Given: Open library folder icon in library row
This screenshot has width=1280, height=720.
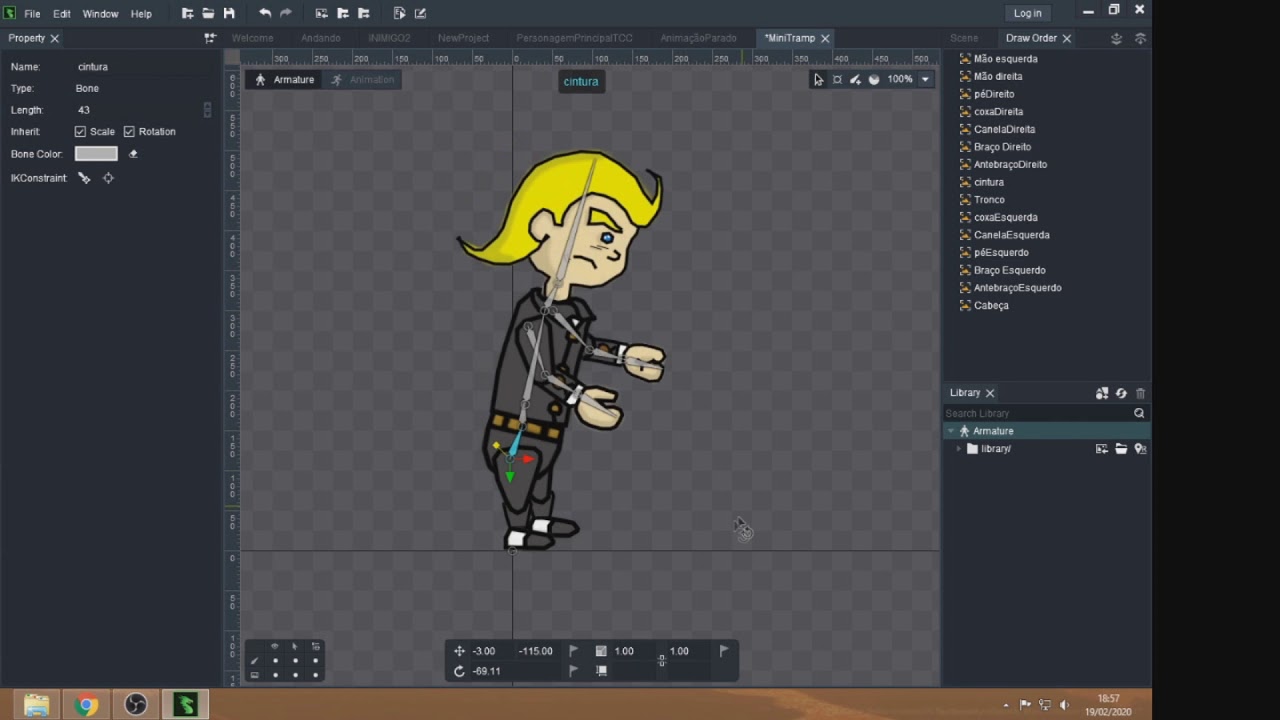Looking at the screenshot, I should coord(1121,449).
